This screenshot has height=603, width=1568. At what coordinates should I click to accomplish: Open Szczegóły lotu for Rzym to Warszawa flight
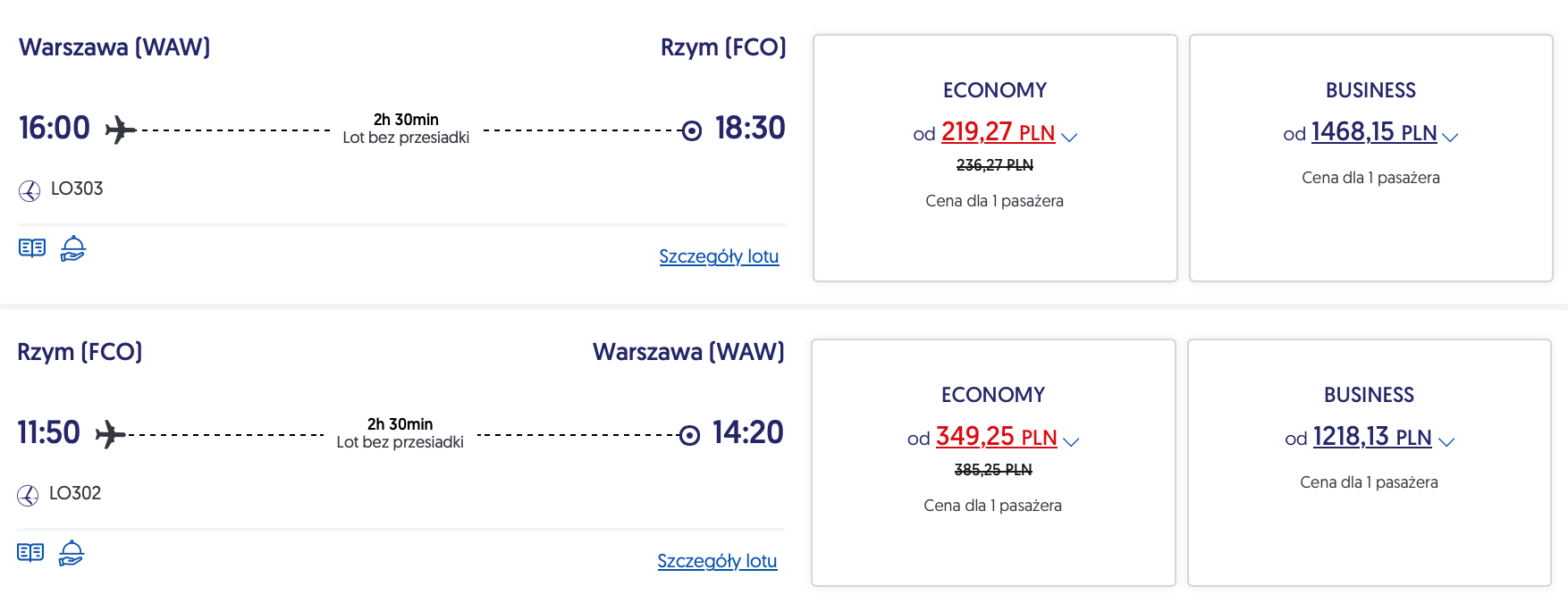[x=717, y=561]
